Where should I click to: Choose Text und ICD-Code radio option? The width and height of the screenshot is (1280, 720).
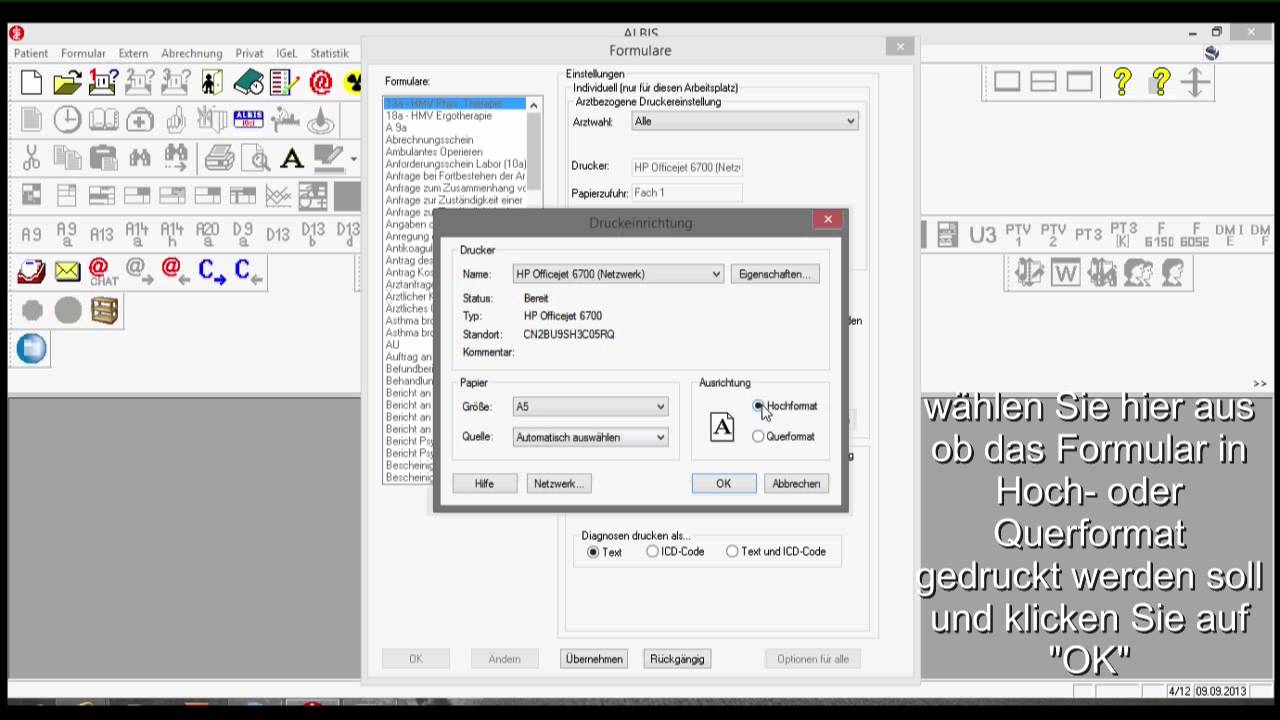tap(732, 551)
